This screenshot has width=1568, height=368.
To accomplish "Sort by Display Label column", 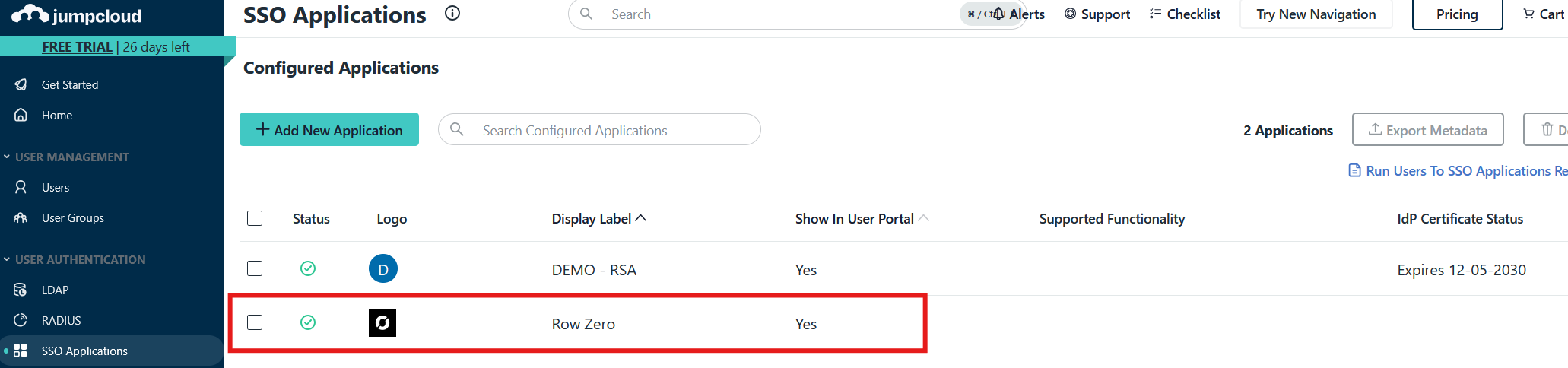I will [x=599, y=218].
